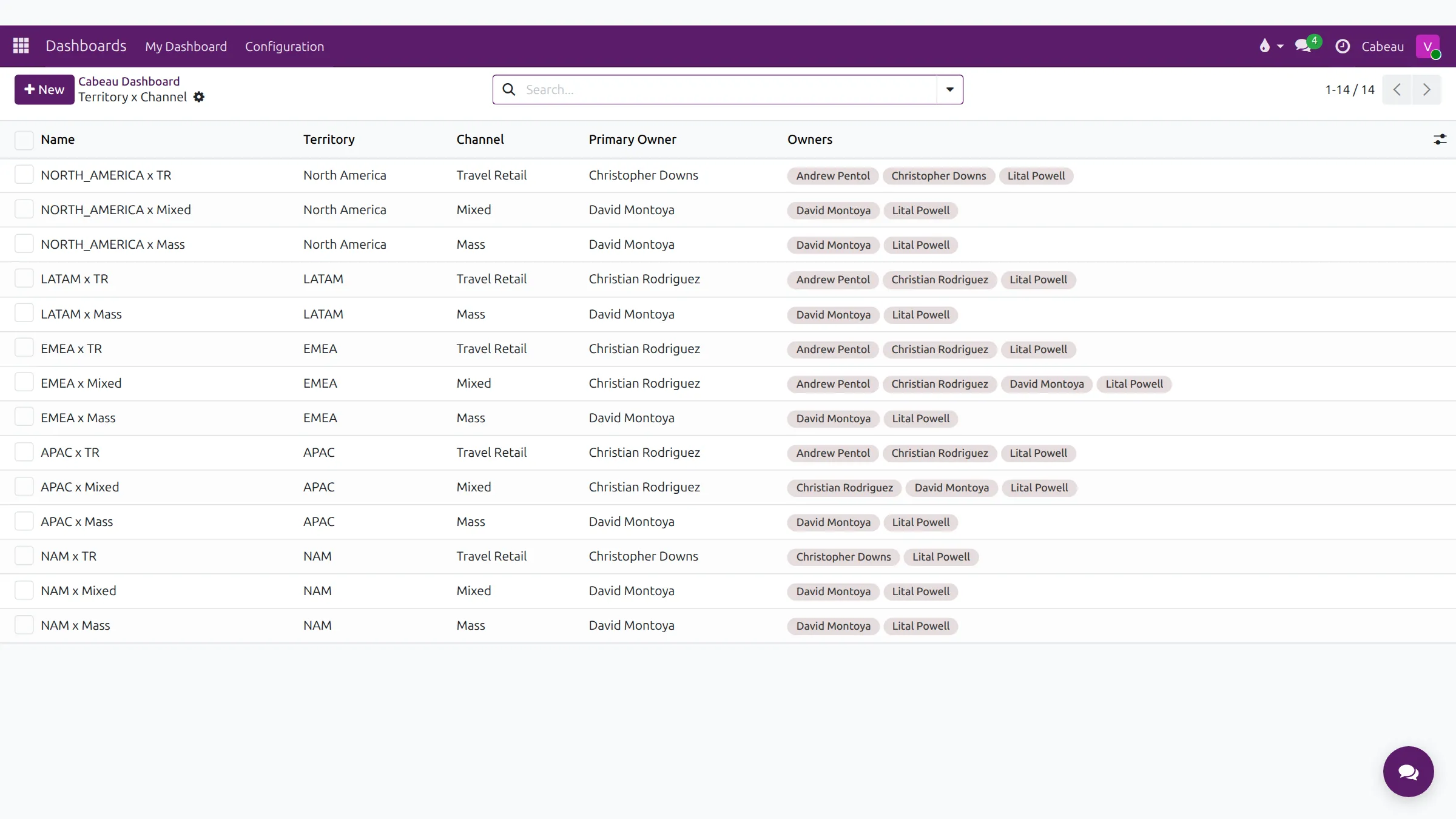
Task: Click Lital Powell tag in NAM x Mixed row
Action: pyautogui.click(x=920, y=591)
